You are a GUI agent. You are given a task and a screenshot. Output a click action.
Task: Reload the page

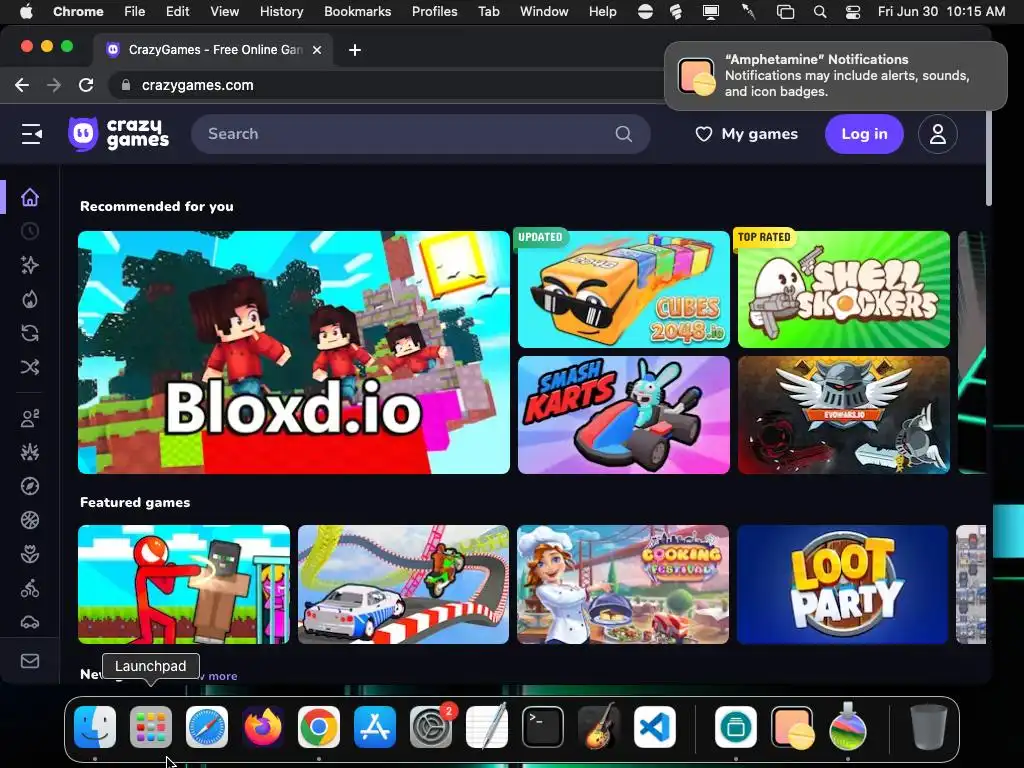86,85
